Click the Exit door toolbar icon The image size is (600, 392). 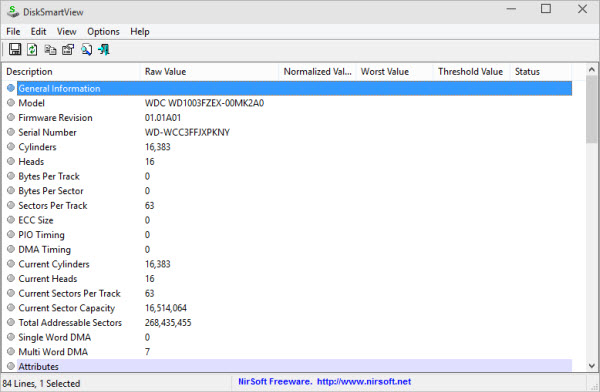(104, 49)
